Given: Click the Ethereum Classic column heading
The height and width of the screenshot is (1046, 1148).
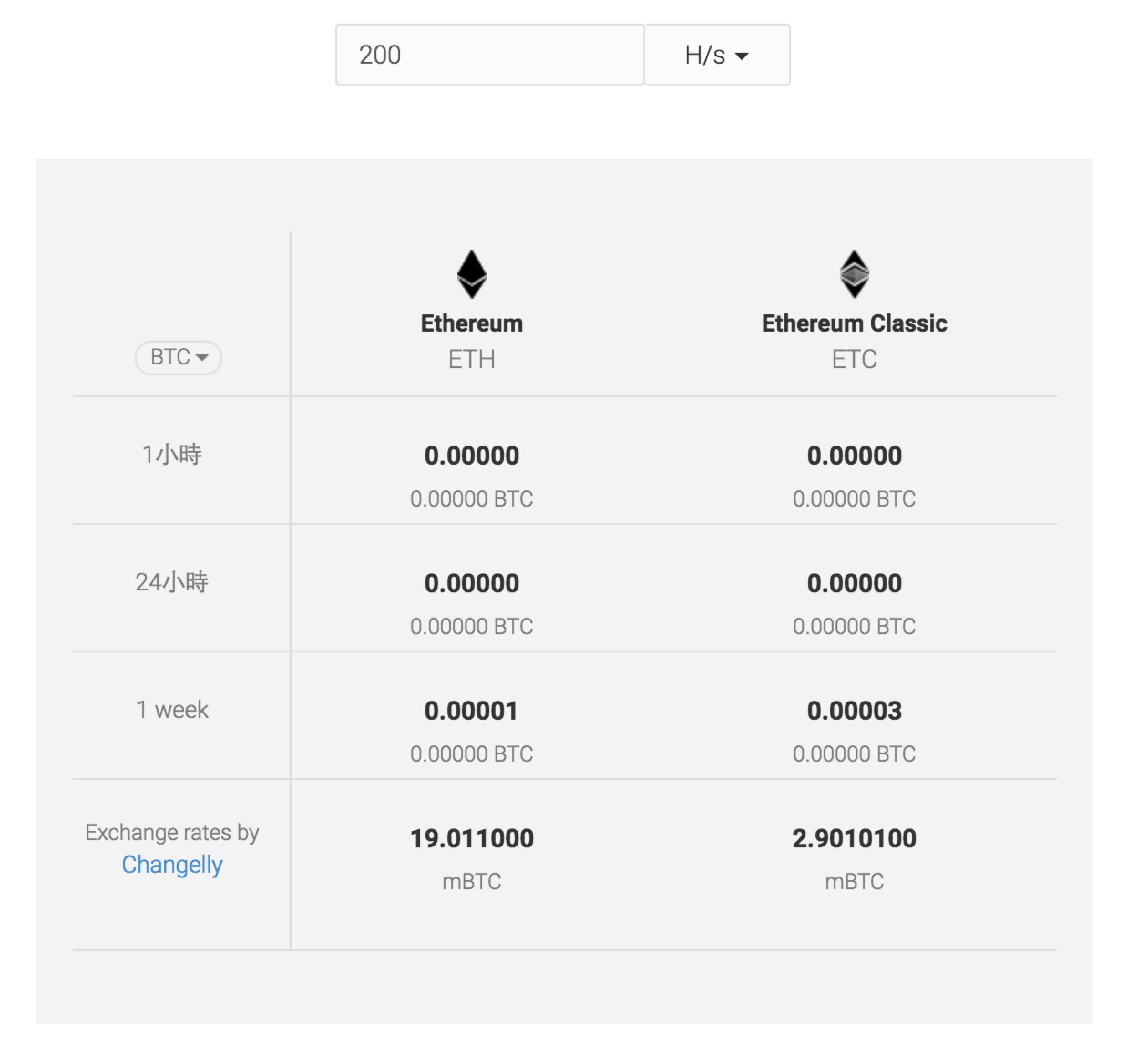Looking at the screenshot, I should click(x=854, y=323).
